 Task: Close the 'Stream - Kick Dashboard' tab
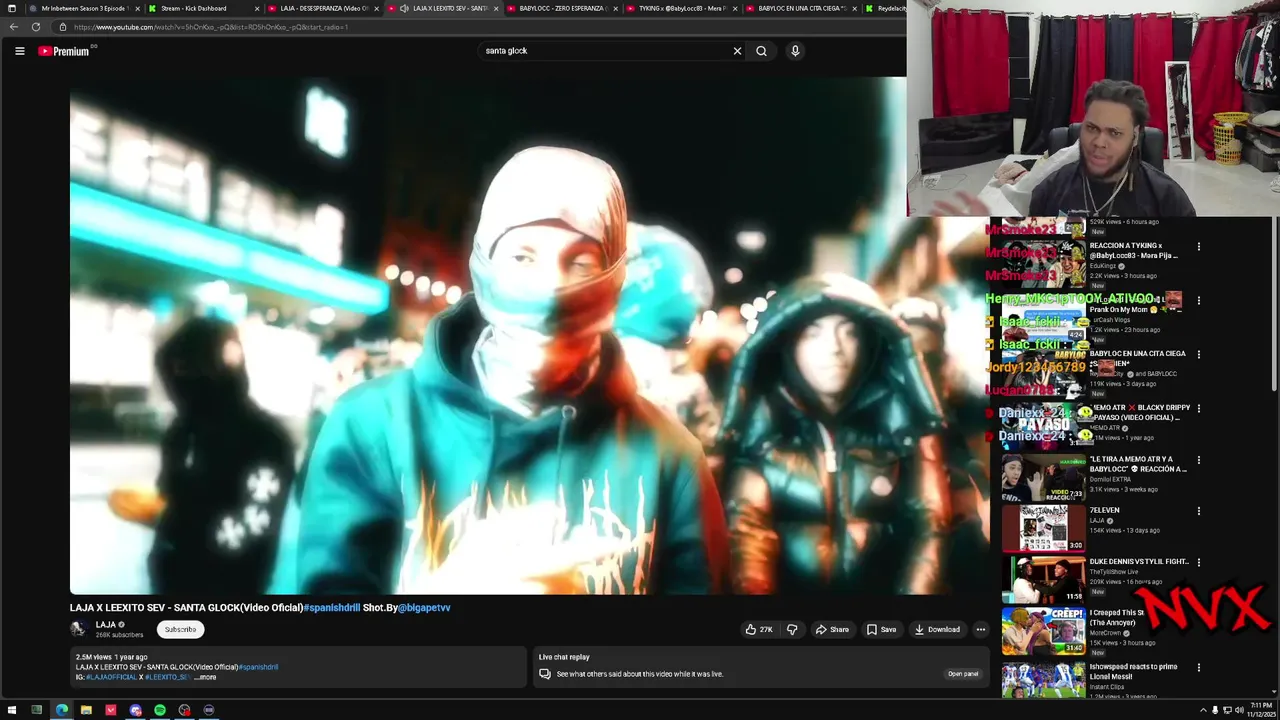[257, 8]
